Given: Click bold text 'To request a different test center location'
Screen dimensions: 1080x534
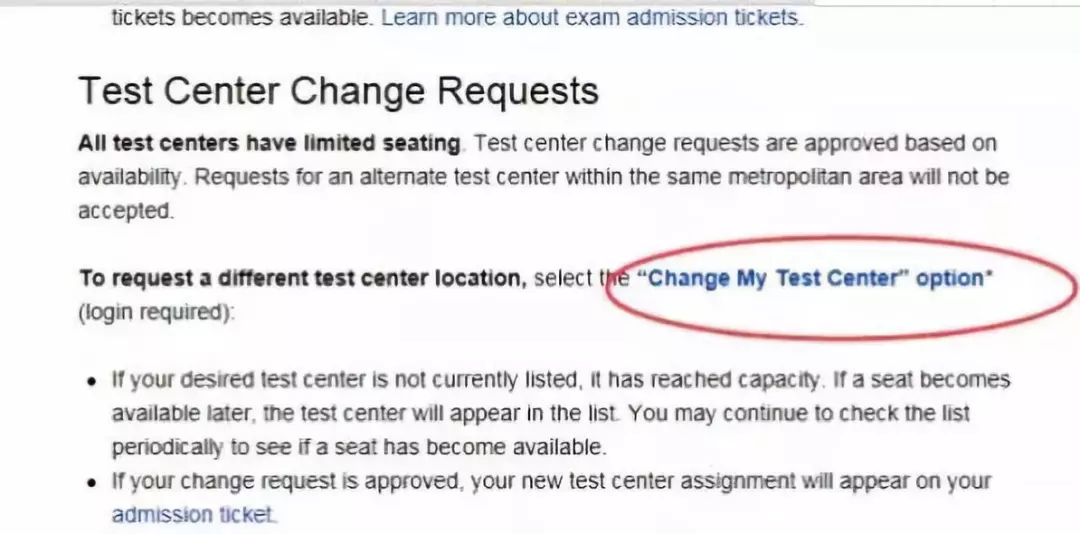Looking at the screenshot, I should click(302, 278).
